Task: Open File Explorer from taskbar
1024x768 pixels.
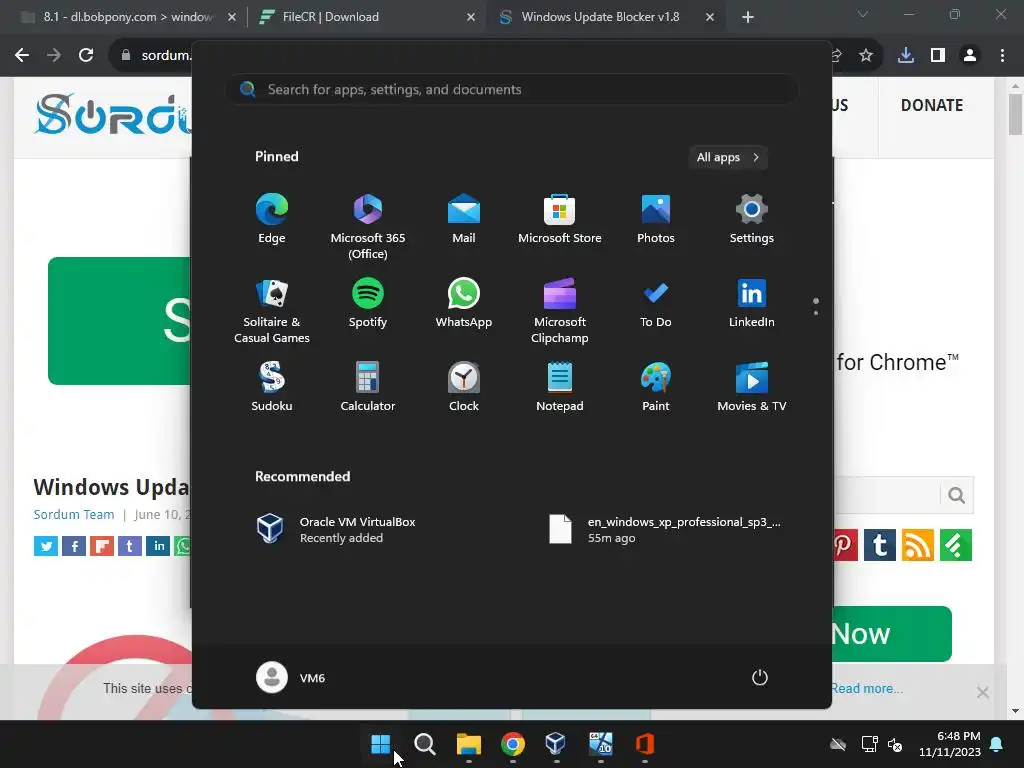Action: (x=469, y=744)
